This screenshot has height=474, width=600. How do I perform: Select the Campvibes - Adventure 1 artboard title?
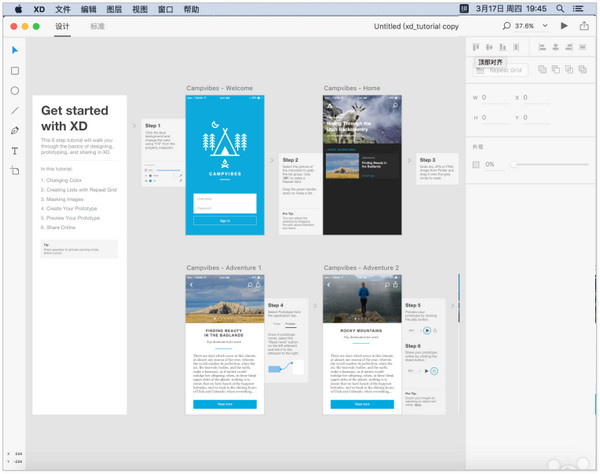(224, 268)
